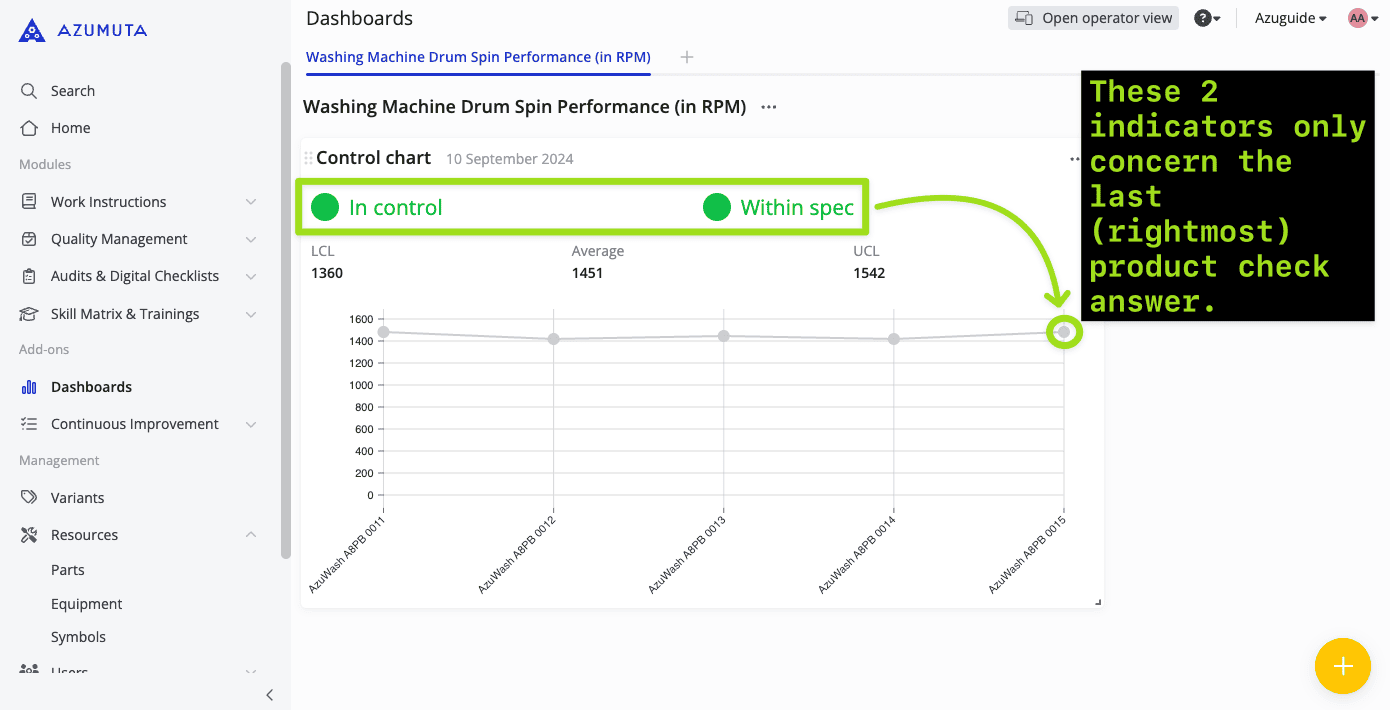Open the Control chart options menu
This screenshot has width=1390, height=710.
[x=1074, y=158]
